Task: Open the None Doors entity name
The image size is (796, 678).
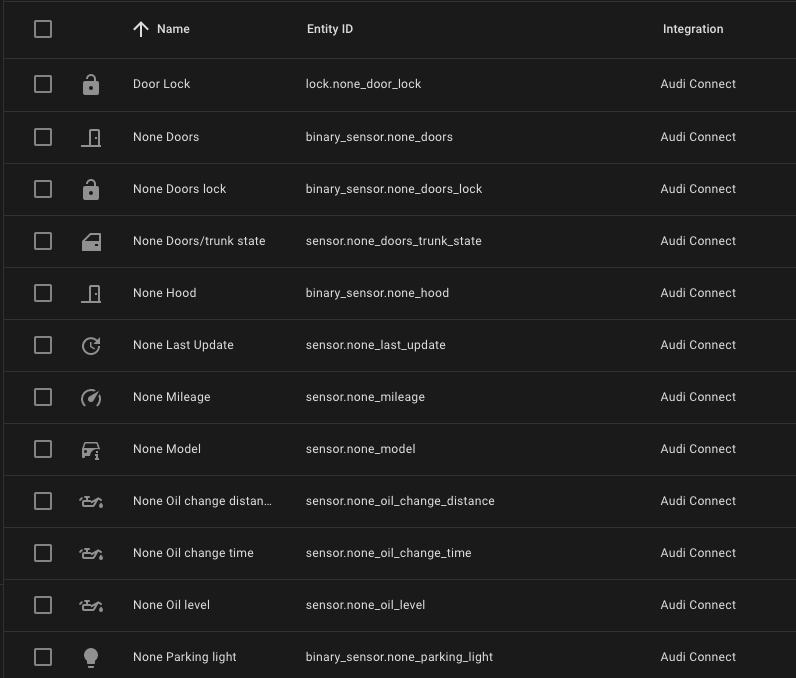Action: (x=166, y=137)
